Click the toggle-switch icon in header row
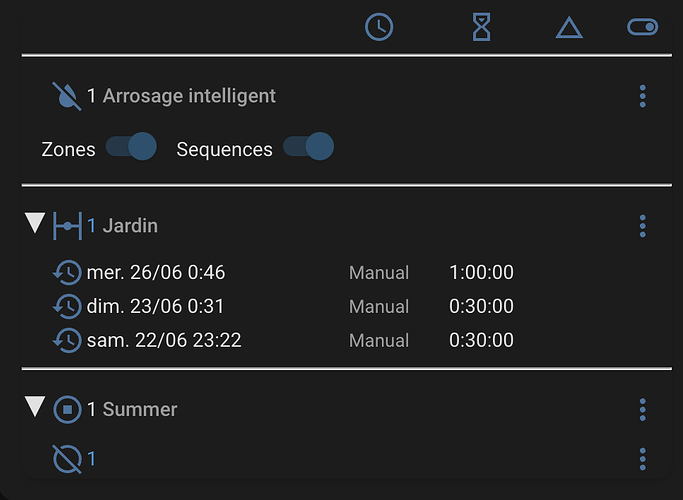The image size is (683, 500). (x=642, y=27)
